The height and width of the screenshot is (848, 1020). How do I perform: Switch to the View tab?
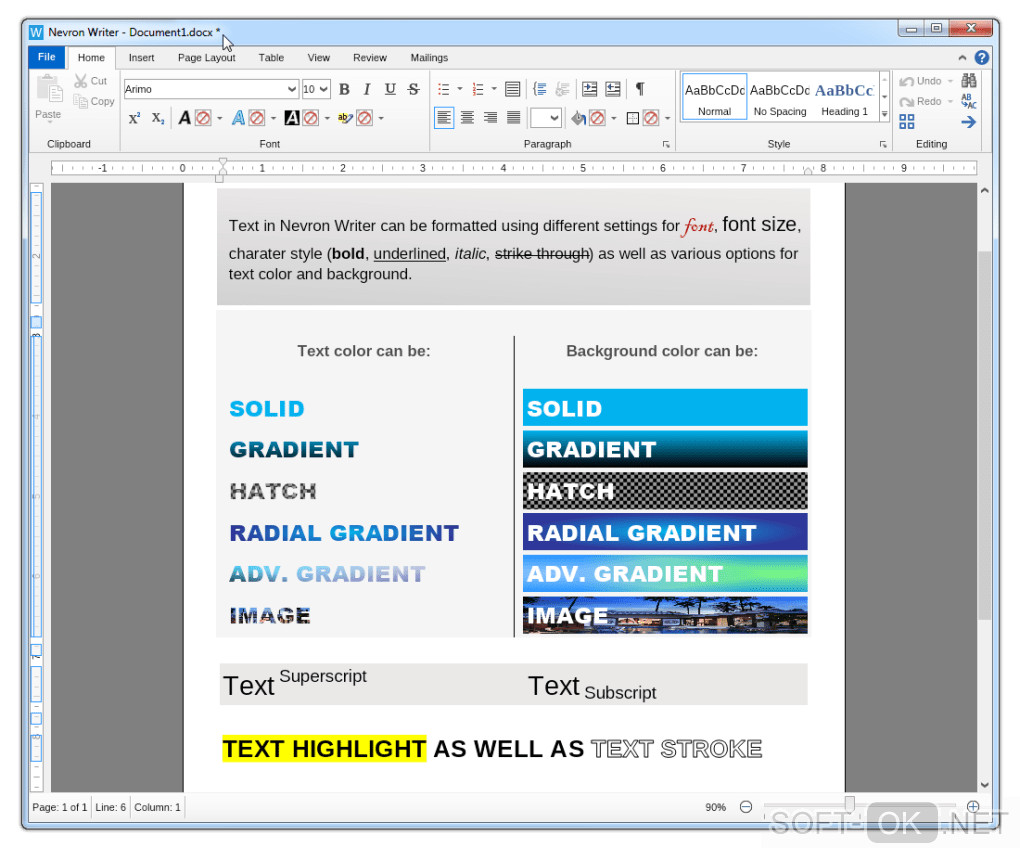coord(318,58)
